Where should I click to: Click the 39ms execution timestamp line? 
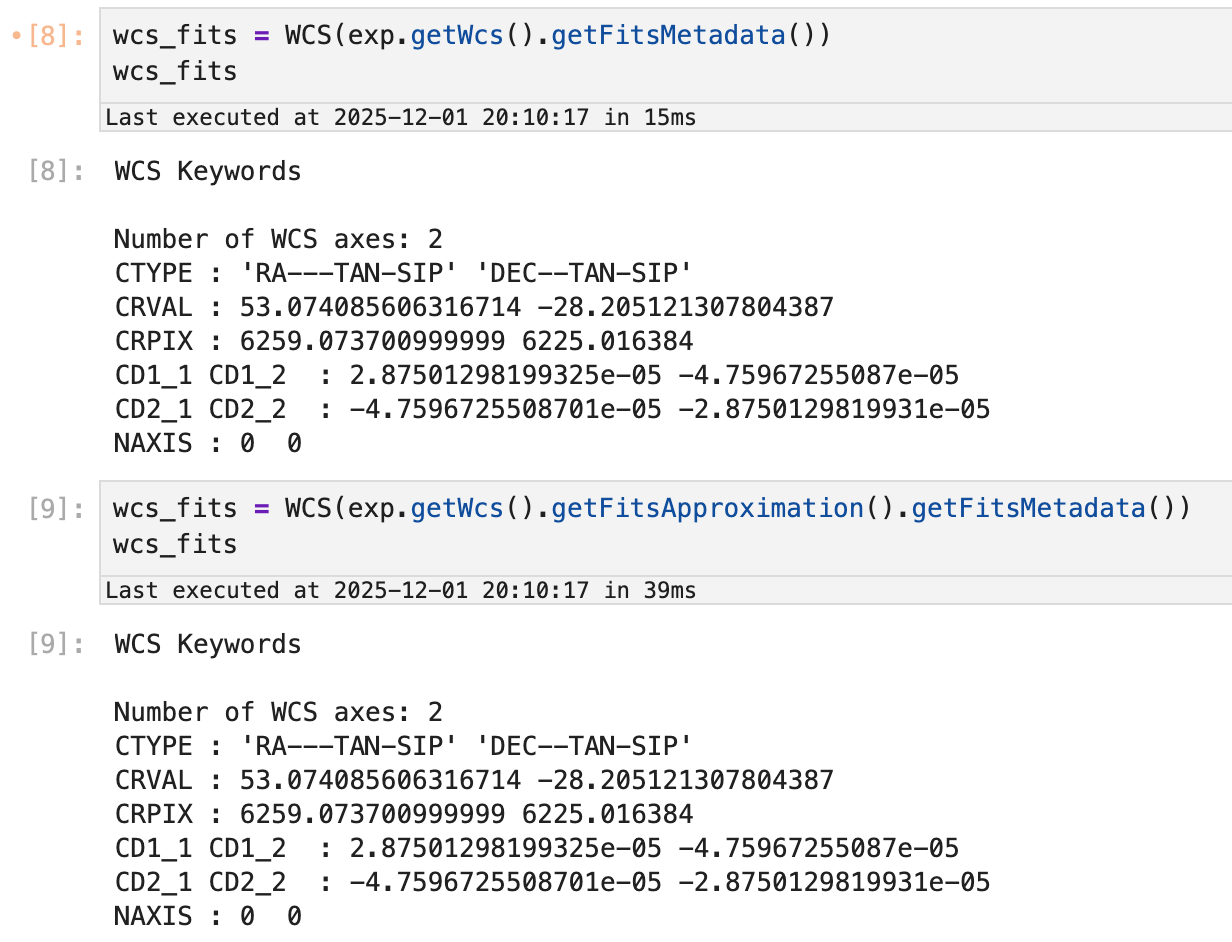[x=400, y=590]
